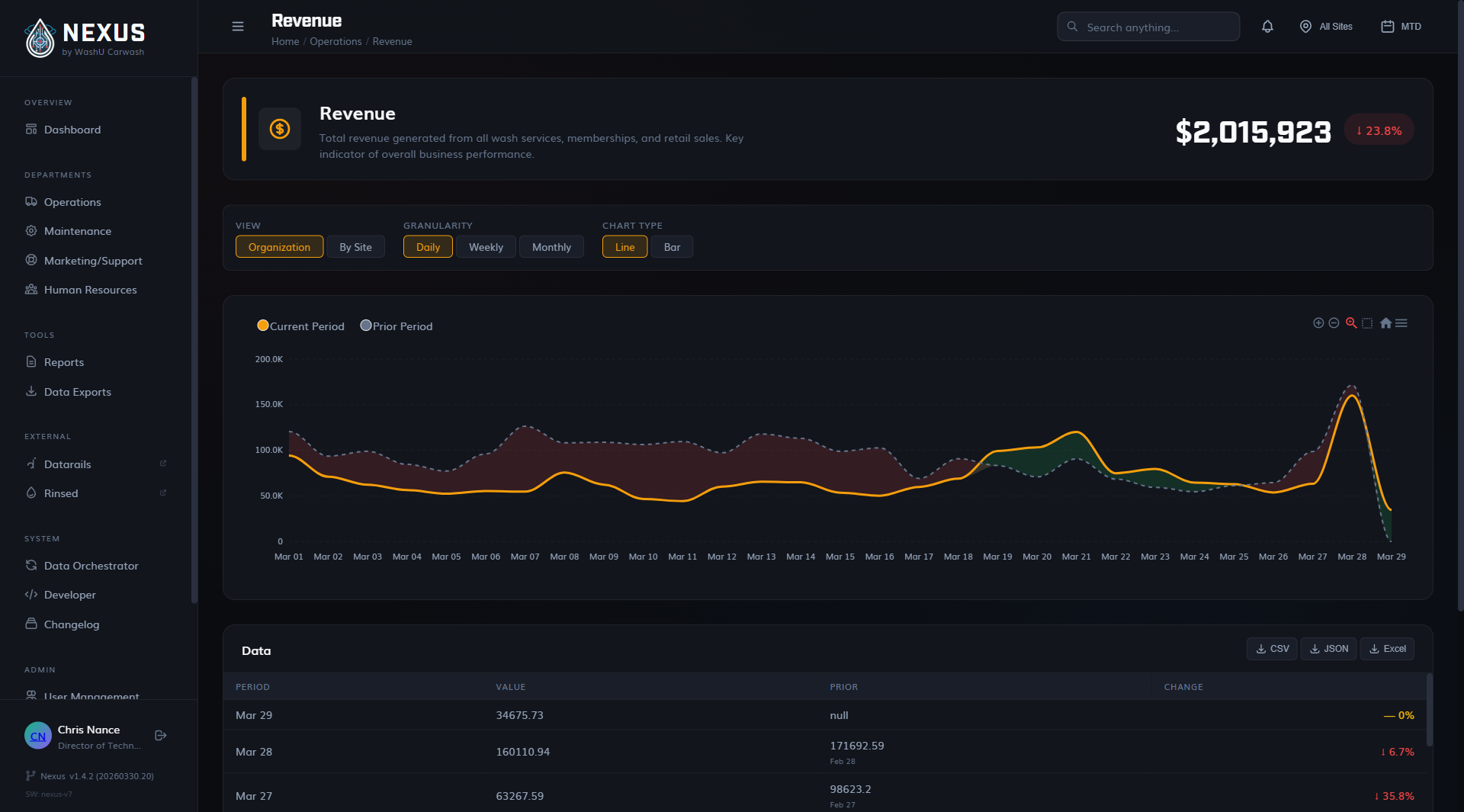Click the CN user avatar
The height and width of the screenshot is (812, 1464).
(38, 736)
